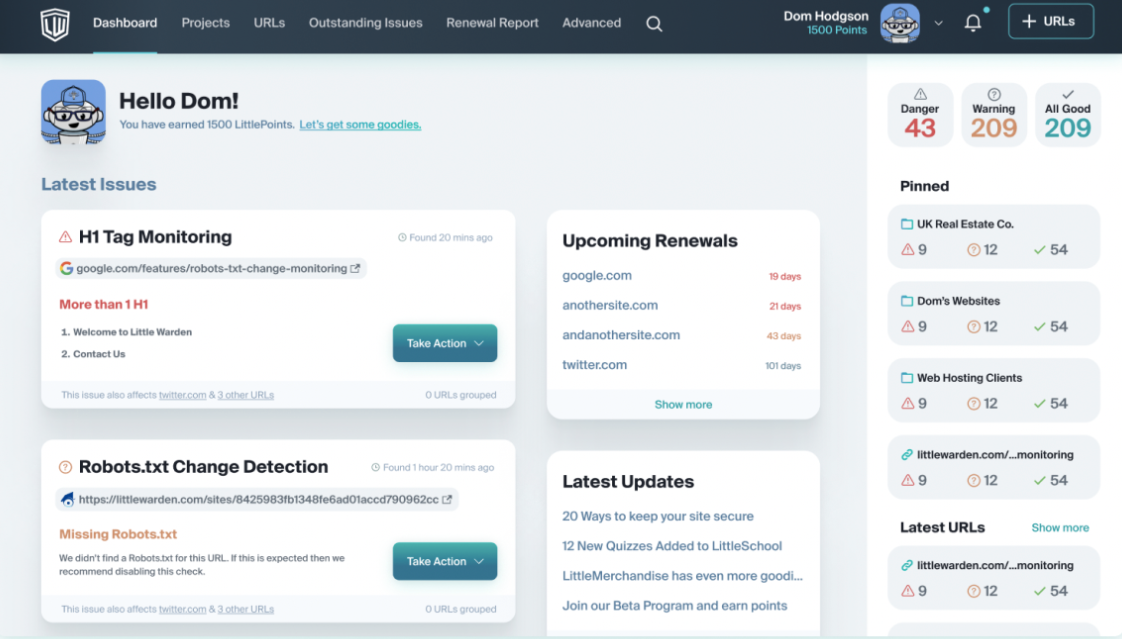Open the search magnifier icon
The width and height of the screenshot is (1122, 639).
coord(654,24)
